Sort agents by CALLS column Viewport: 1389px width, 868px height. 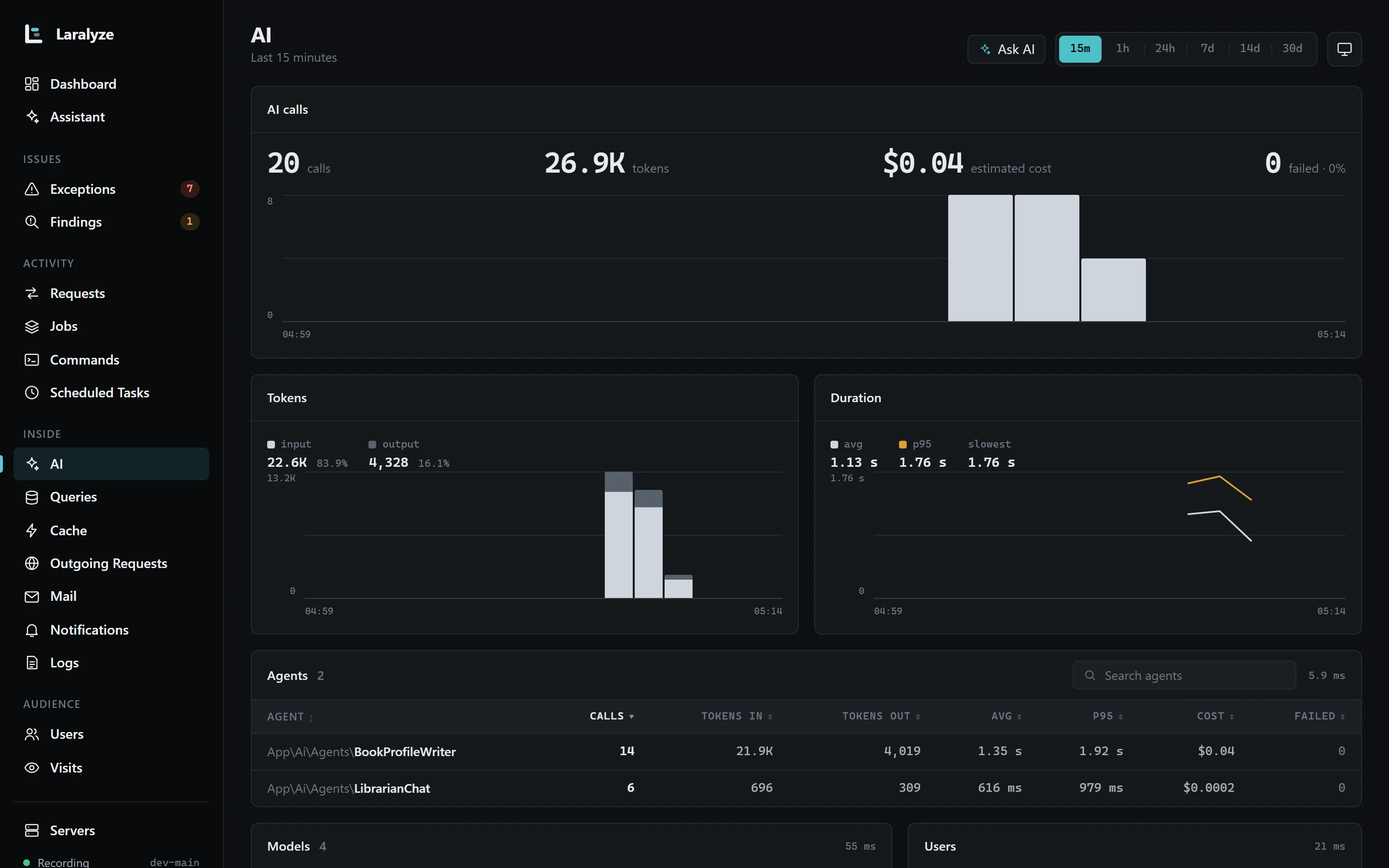tap(611, 716)
